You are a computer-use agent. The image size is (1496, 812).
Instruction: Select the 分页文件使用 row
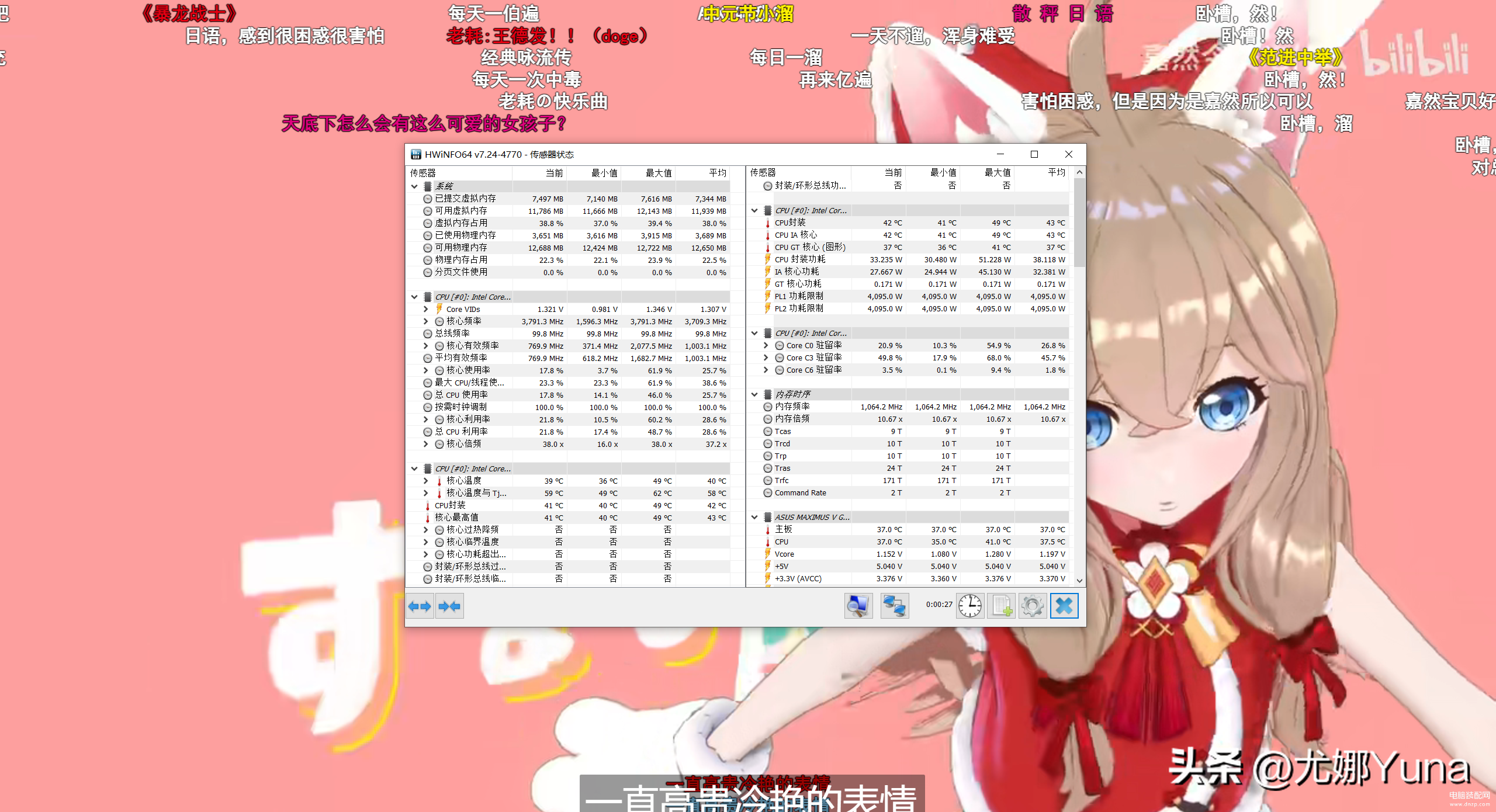click(568, 272)
